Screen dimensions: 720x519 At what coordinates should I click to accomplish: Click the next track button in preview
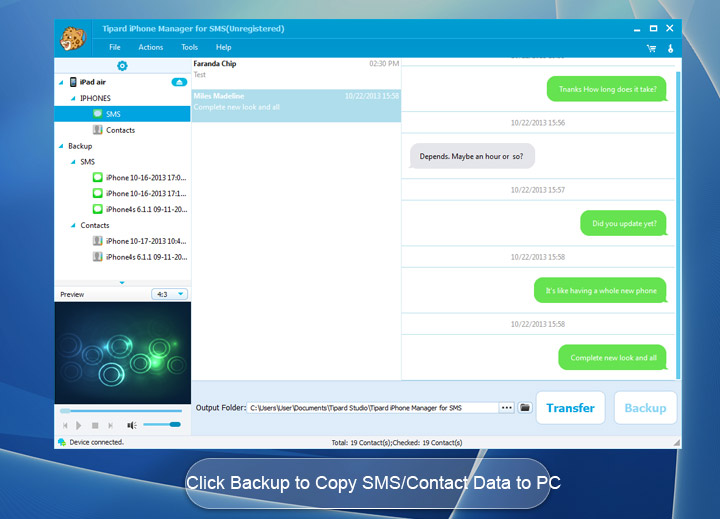click(110, 425)
